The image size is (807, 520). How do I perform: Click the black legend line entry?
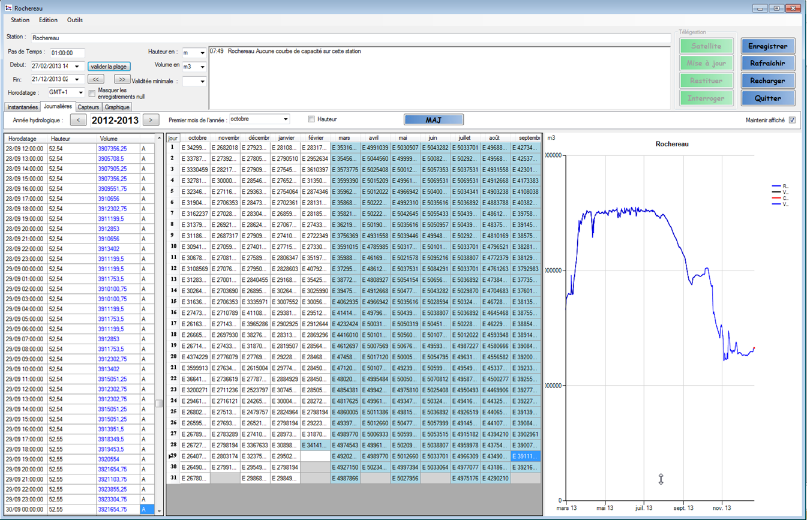[x=780, y=192]
